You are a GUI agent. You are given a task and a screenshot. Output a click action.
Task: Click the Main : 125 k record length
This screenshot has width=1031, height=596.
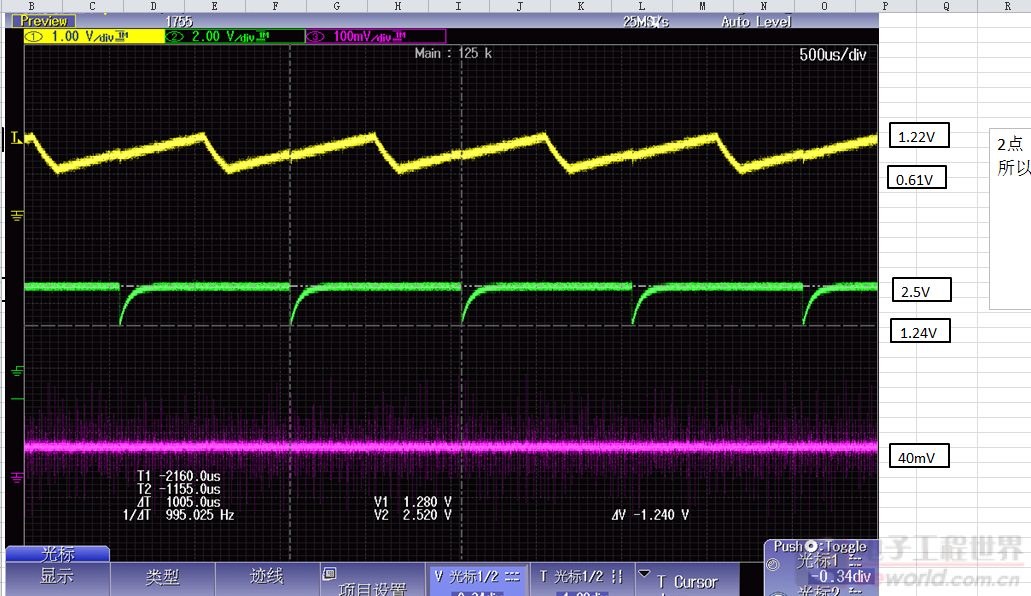pyautogui.click(x=453, y=53)
